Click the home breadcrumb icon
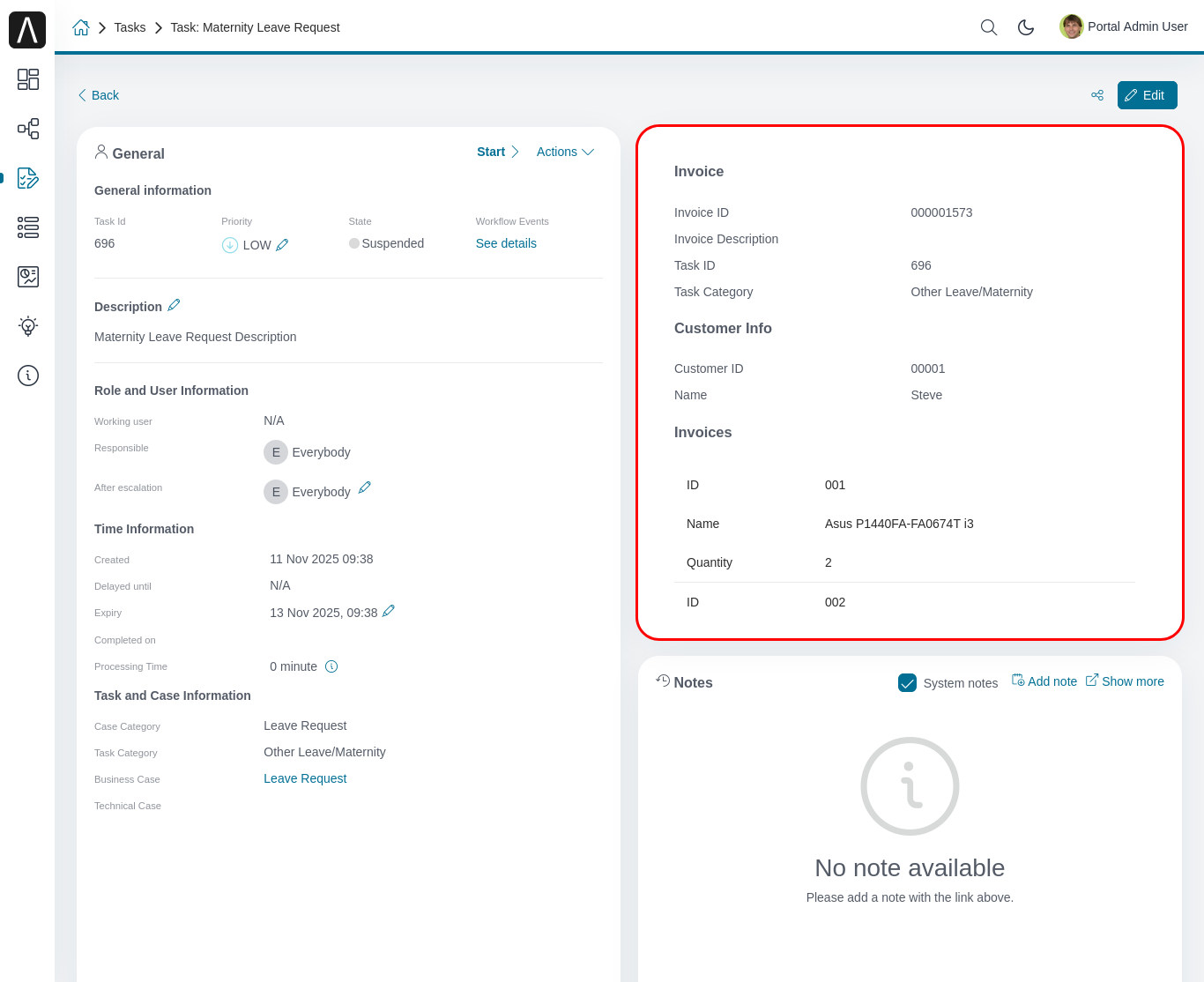 (81, 27)
